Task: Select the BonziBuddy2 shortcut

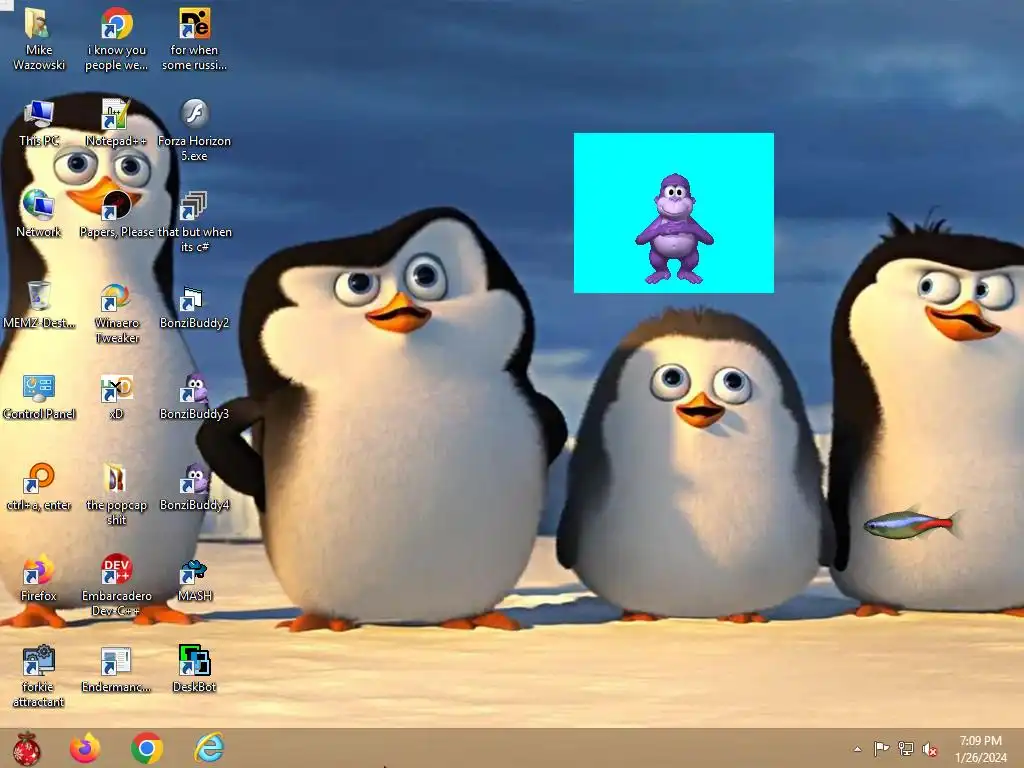Action: click(192, 298)
